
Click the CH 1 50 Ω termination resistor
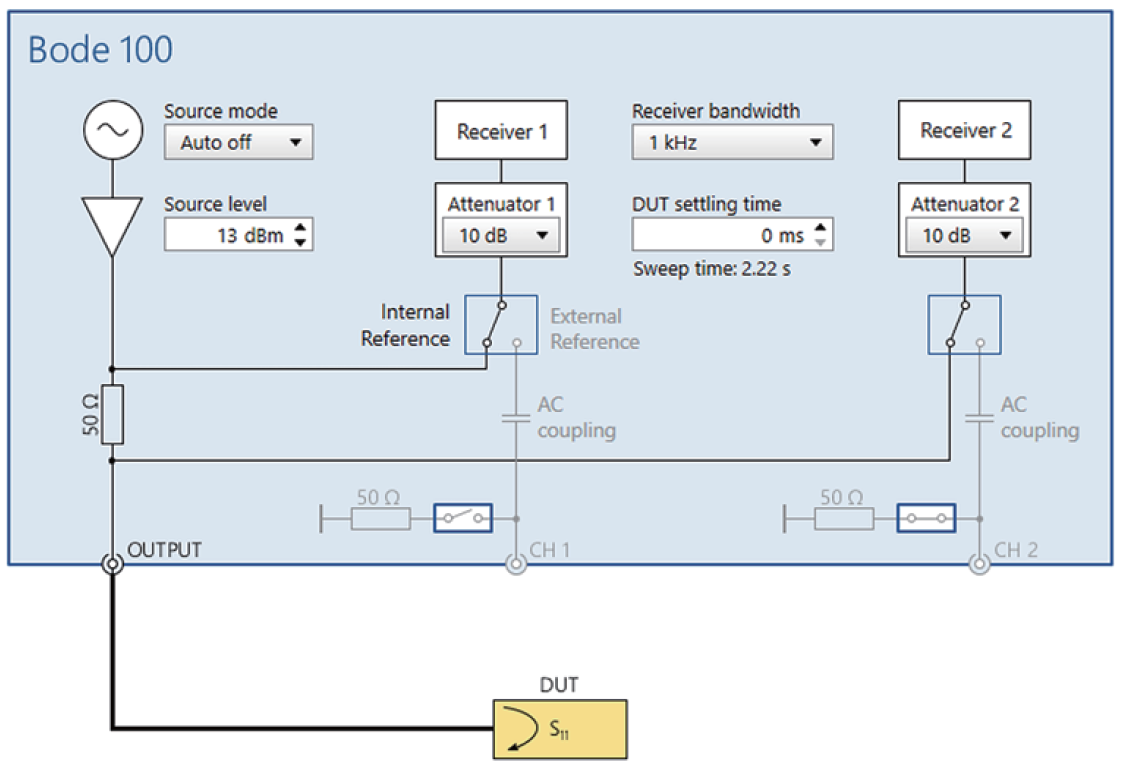[x=381, y=518]
